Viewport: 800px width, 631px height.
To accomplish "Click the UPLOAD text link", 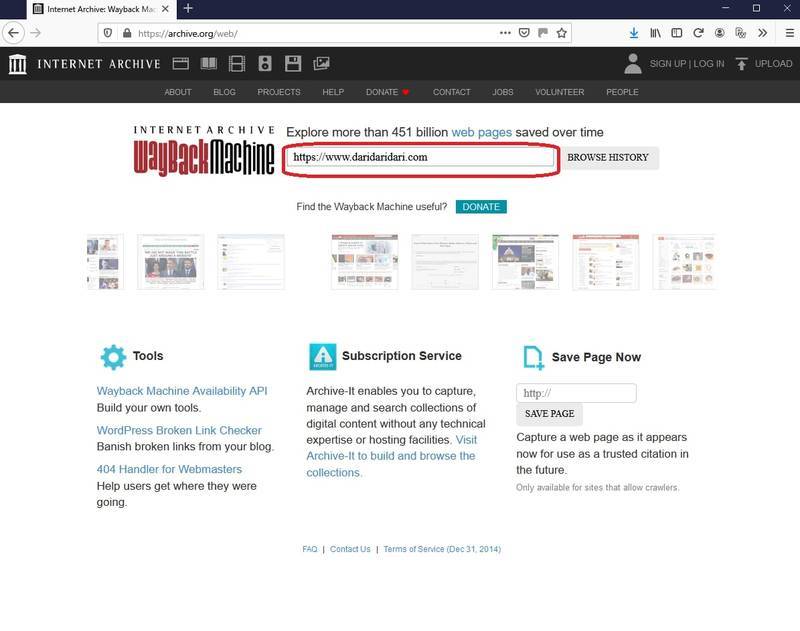I will click(773, 64).
